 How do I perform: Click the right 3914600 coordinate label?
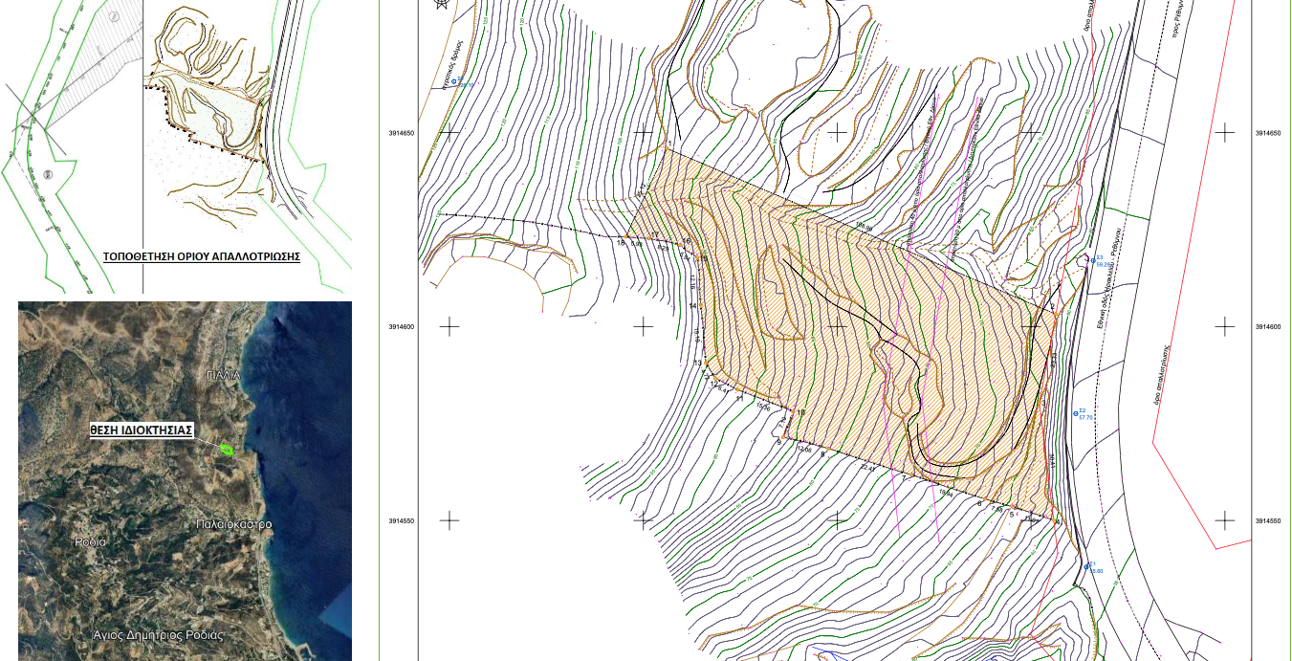1268,327
